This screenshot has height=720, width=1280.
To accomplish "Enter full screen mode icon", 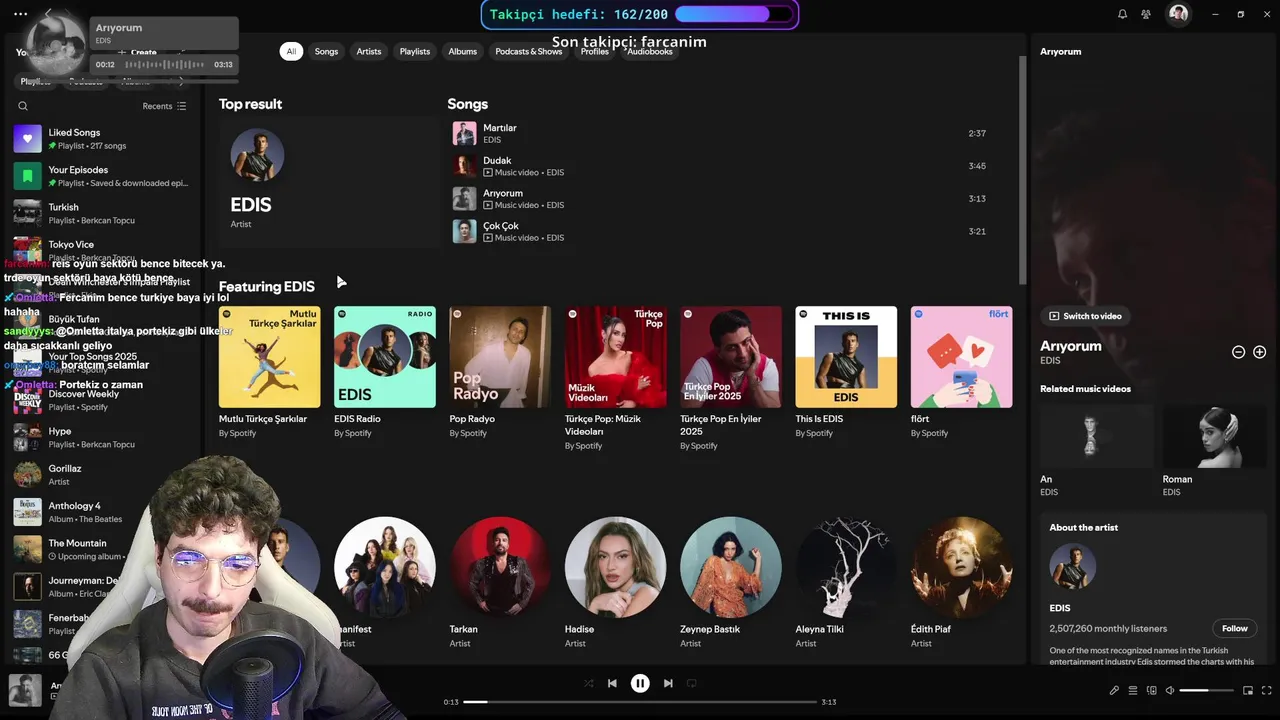I will 1267,690.
